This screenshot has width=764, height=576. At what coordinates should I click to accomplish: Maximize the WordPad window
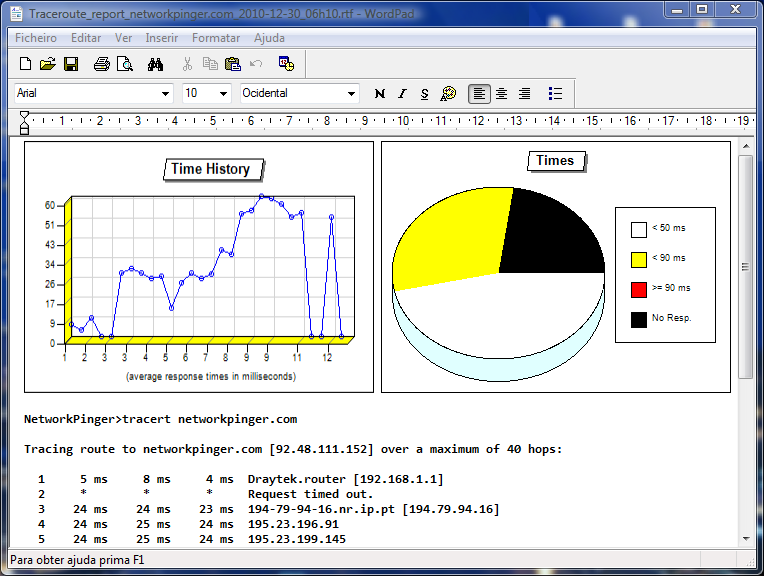pyautogui.click(x=702, y=10)
